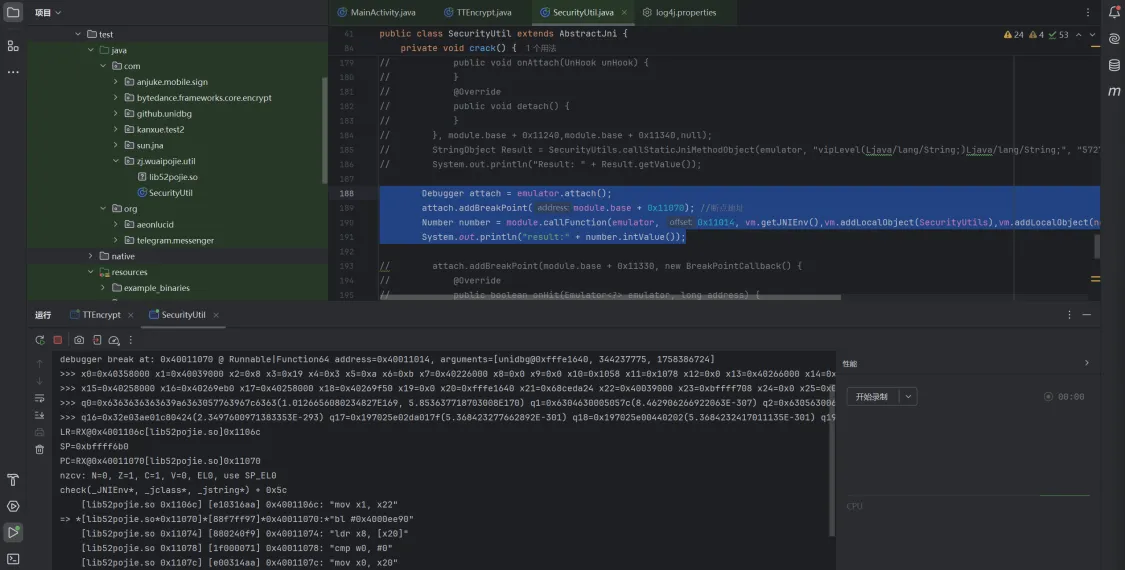Open Run panel options ellipsis menu
The width and height of the screenshot is (1125, 570).
pyautogui.click(x=1069, y=314)
